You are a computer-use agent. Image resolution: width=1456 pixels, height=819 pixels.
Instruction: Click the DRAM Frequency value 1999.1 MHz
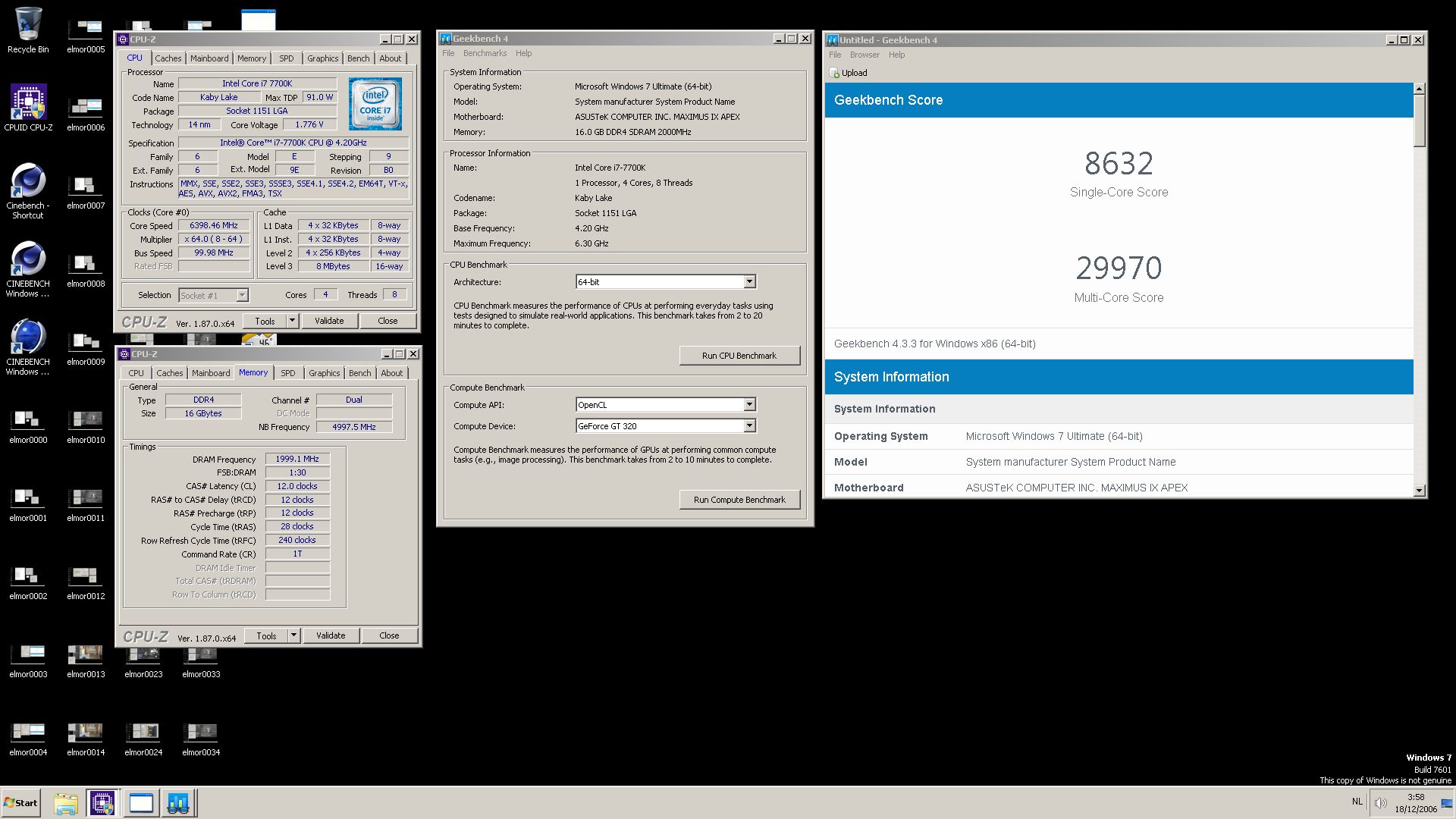point(297,459)
